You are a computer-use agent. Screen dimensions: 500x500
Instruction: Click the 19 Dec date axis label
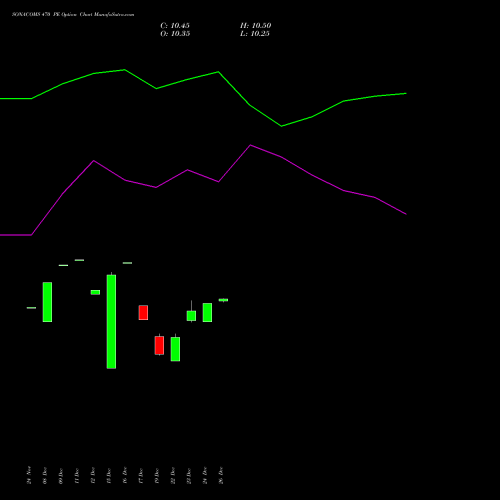click(157, 475)
